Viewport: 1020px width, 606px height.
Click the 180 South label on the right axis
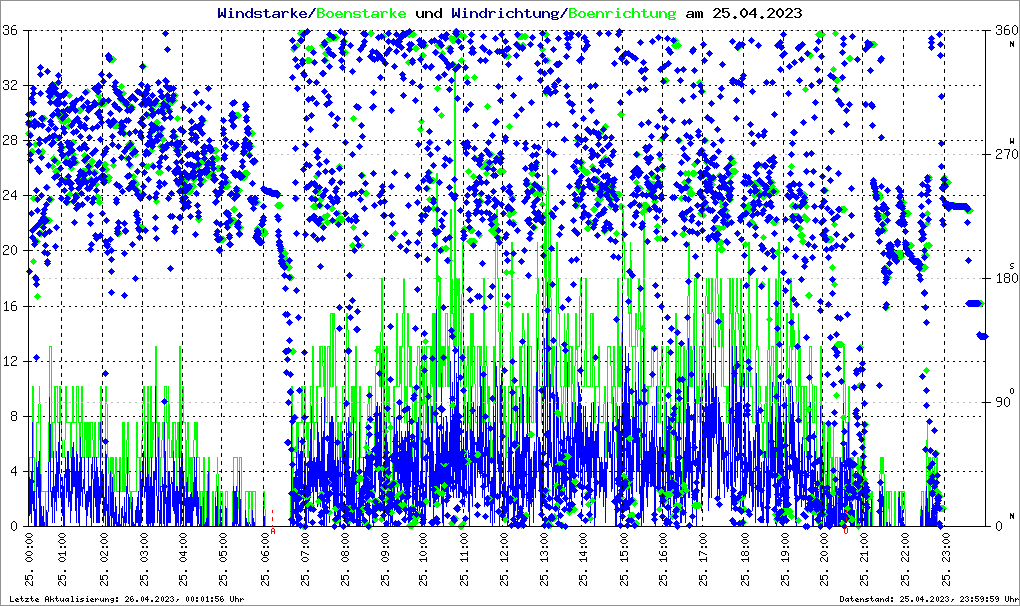(1003, 278)
